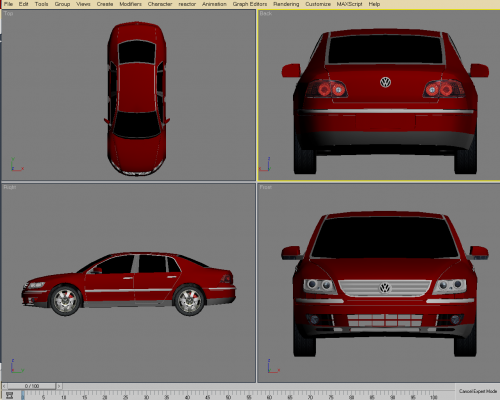500x400 pixels.
Task: Open the reactor menu
Action: click(187, 4)
